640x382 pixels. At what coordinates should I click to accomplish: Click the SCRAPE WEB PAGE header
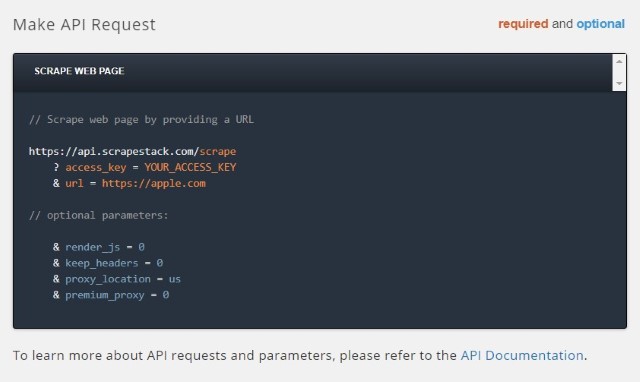[x=79, y=71]
